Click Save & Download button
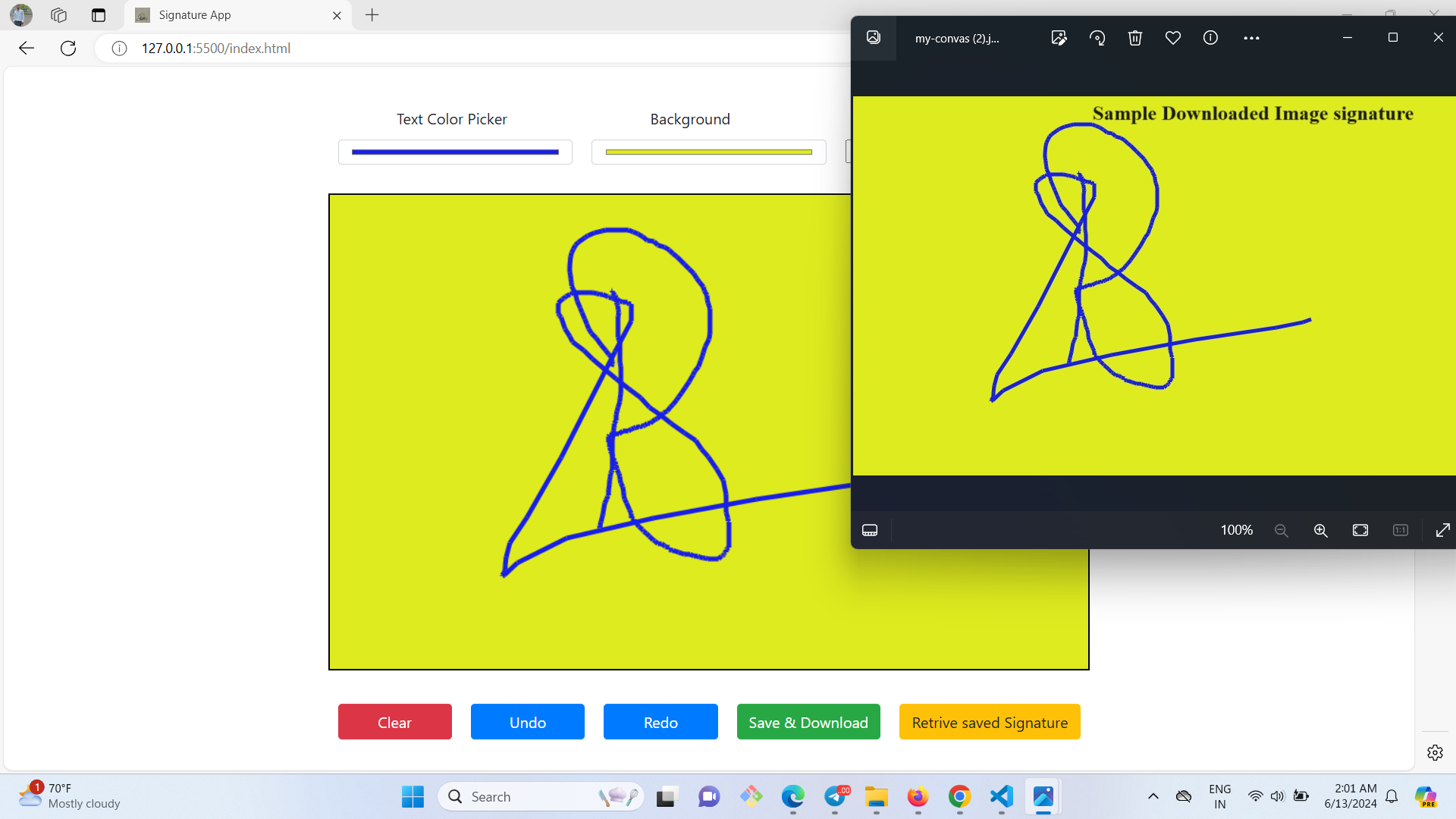This screenshot has width=1456, height=819. tap(808, 722)
